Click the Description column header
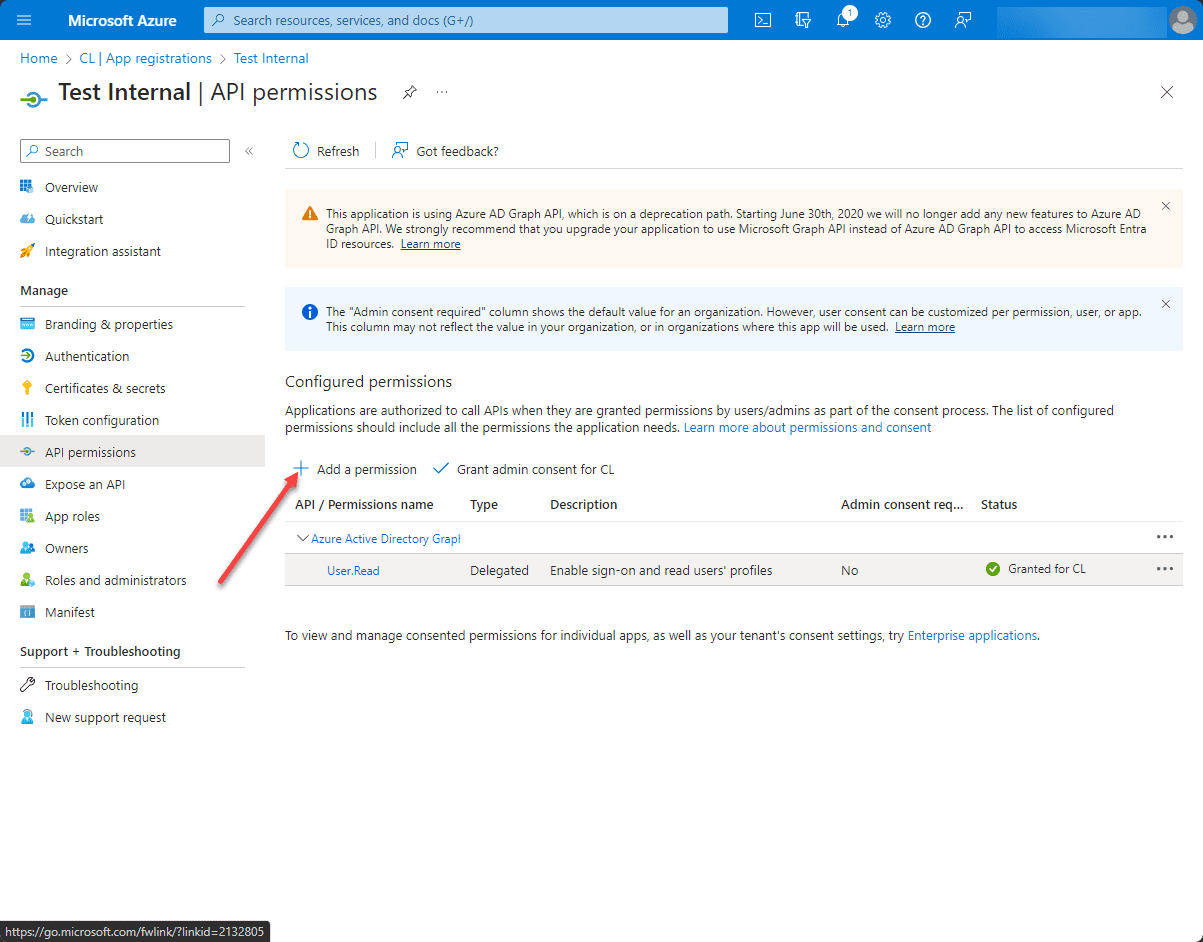This screenshot has width=1203, height=942. (x=584, y=505)
